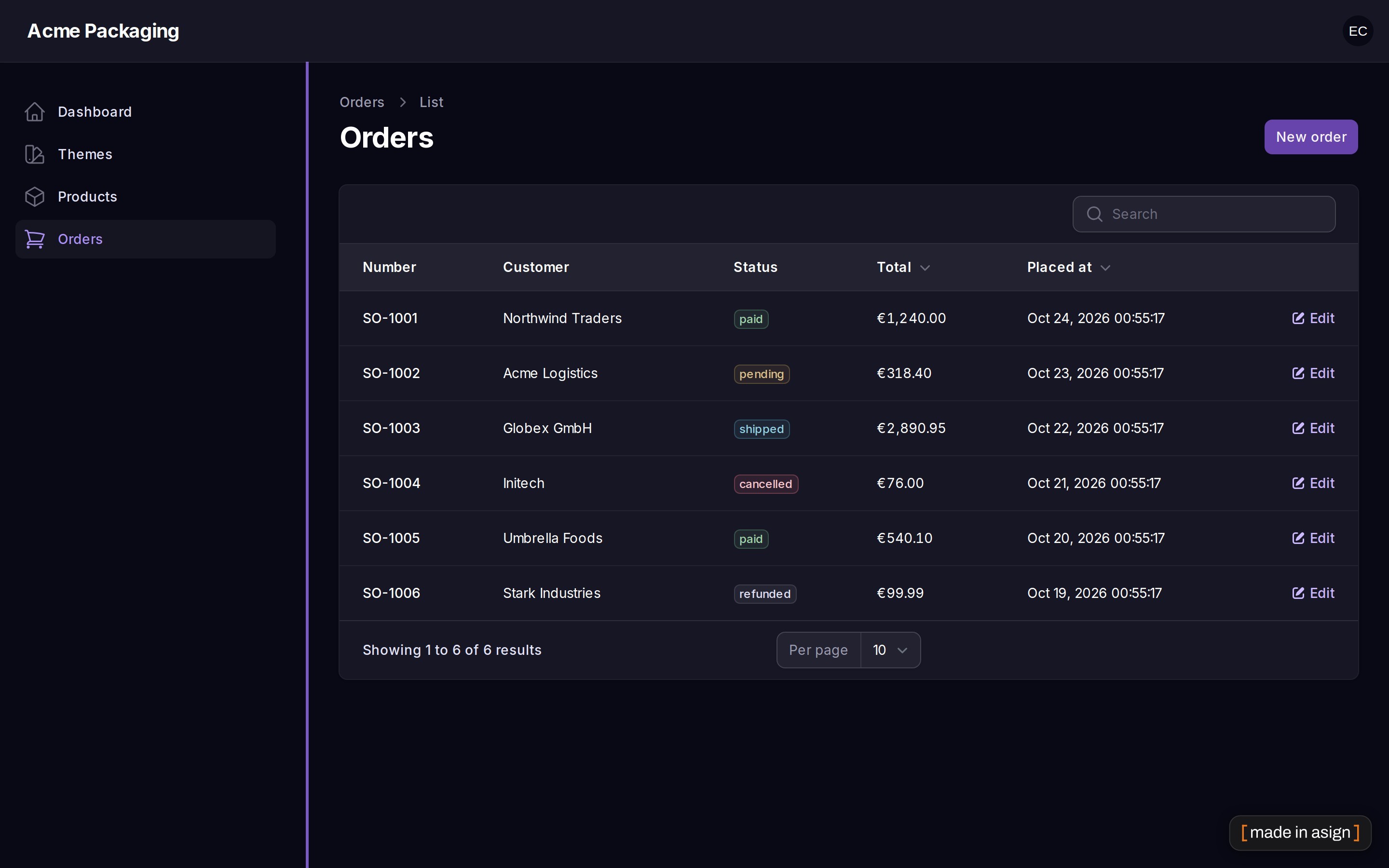Click the edit pencil icon for SO-1001
This screenshot has height=868, width=1389.
coord(1298,318)
